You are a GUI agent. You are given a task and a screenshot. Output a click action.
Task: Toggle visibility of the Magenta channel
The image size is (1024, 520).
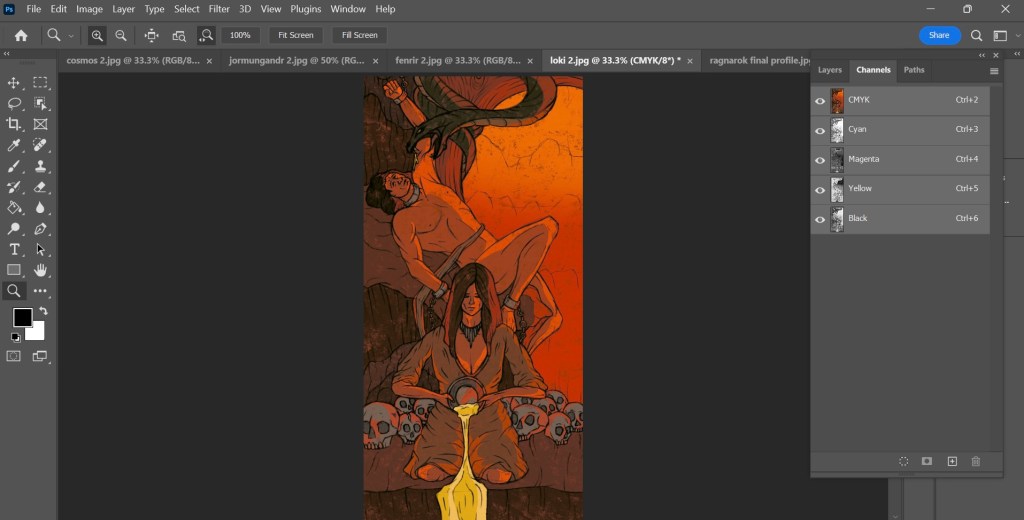[820, 160]
